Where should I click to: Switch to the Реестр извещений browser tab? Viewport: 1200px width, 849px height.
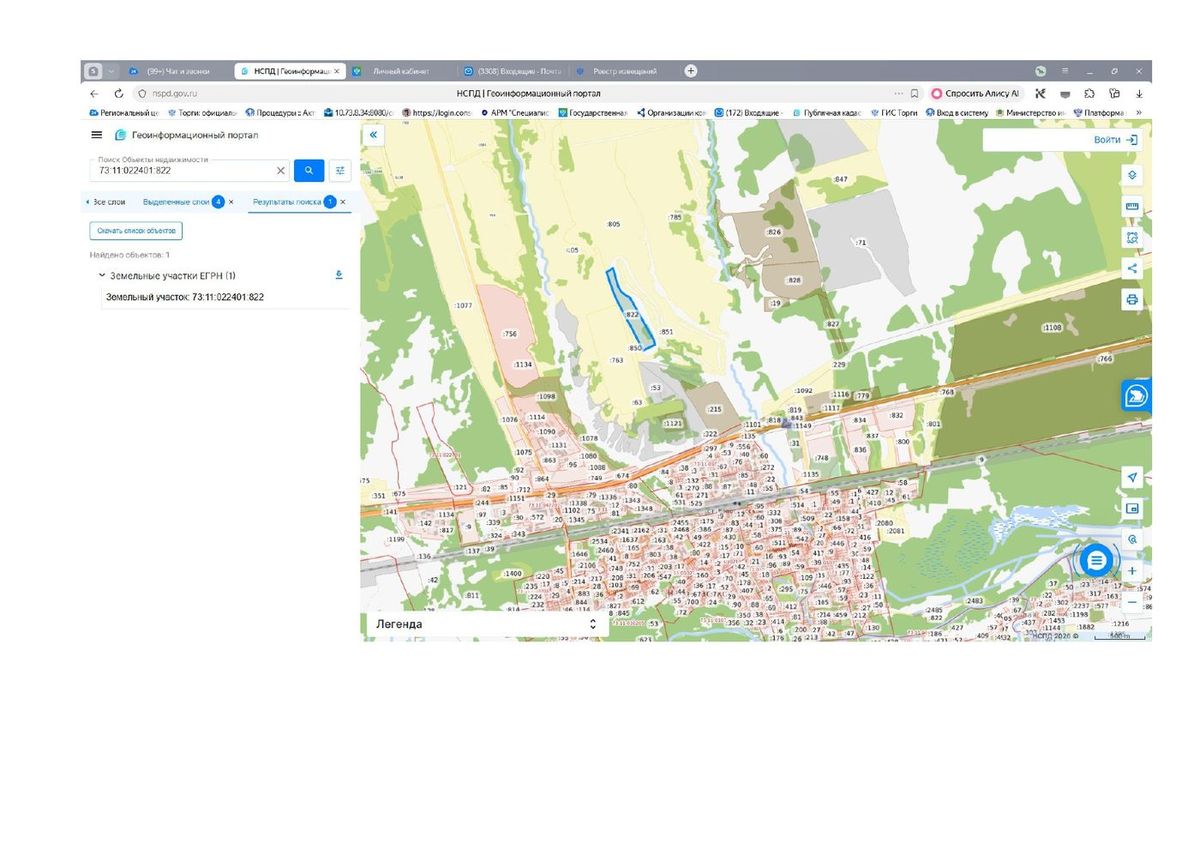[x=624, y=72]
